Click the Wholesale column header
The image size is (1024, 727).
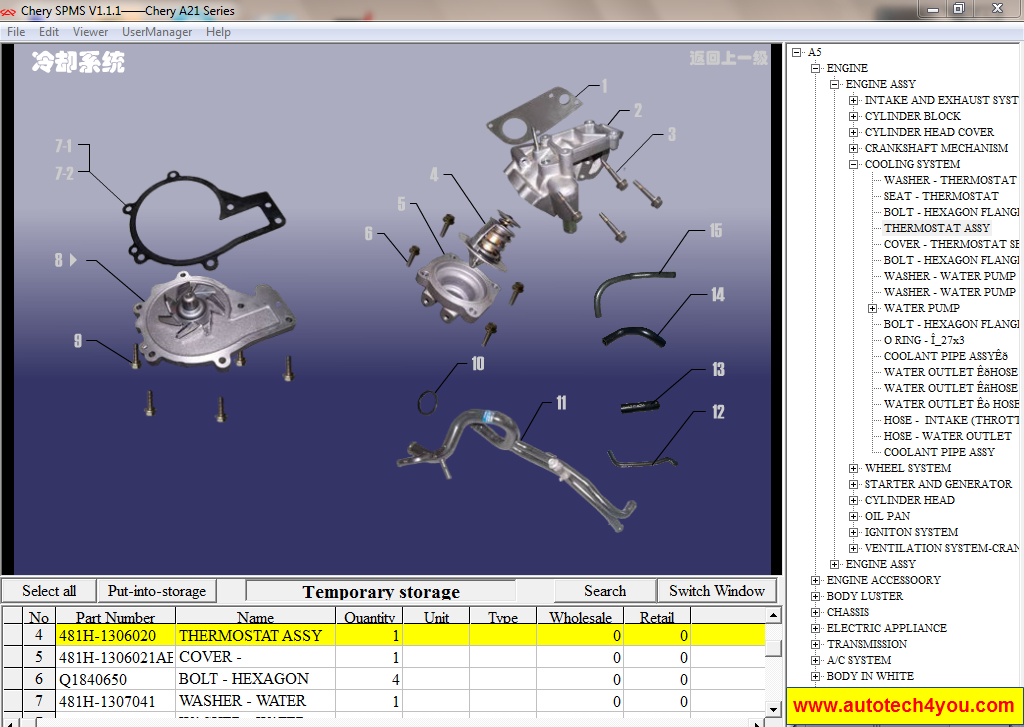[580, 617]
